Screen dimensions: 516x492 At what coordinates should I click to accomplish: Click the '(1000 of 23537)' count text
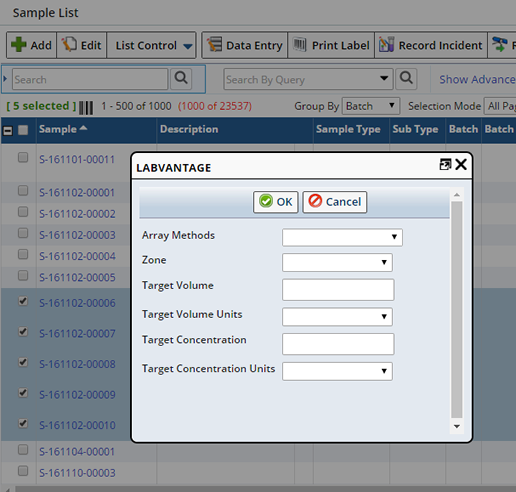[215, 106]
